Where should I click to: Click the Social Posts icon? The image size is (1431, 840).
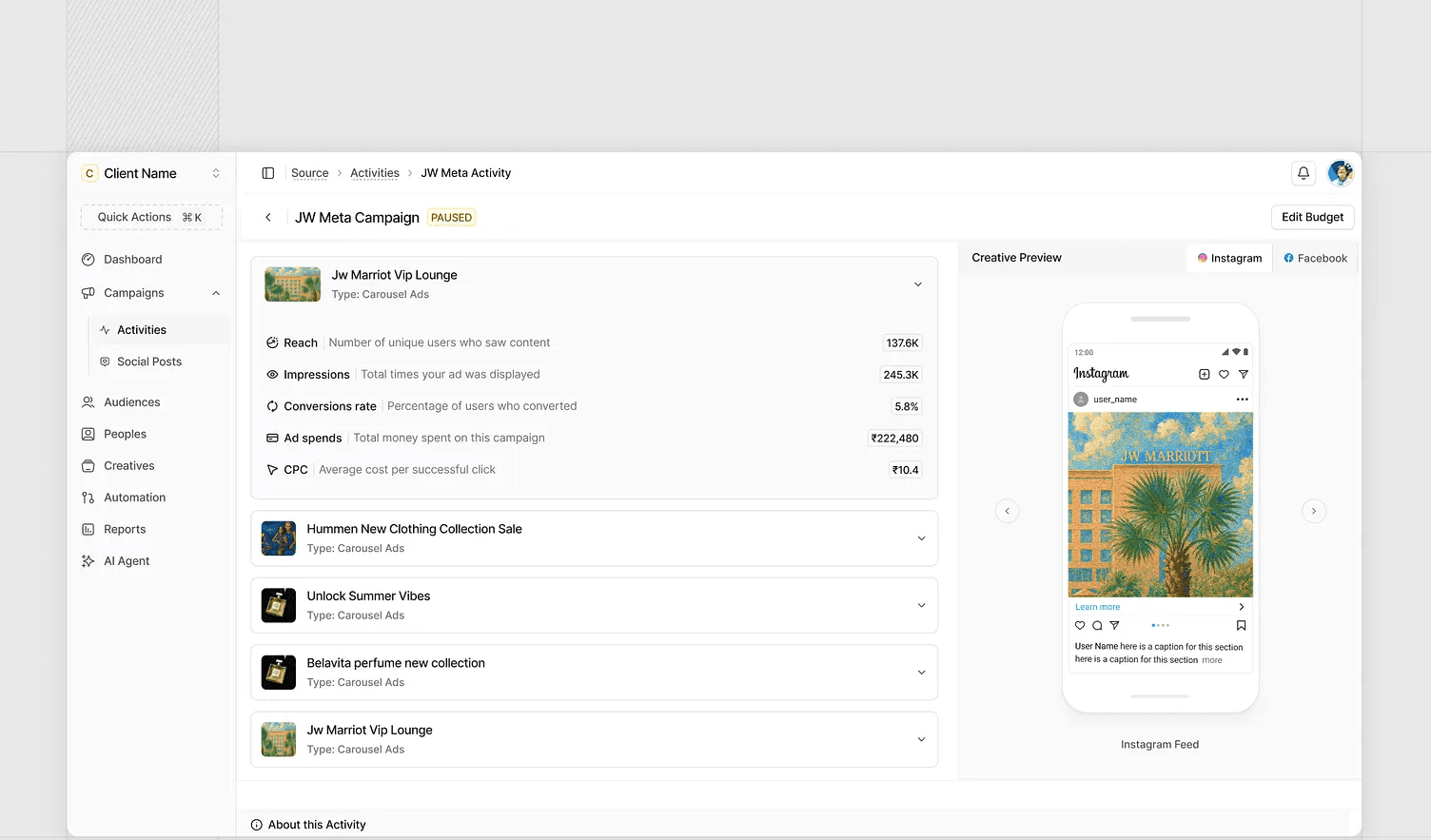105,361
